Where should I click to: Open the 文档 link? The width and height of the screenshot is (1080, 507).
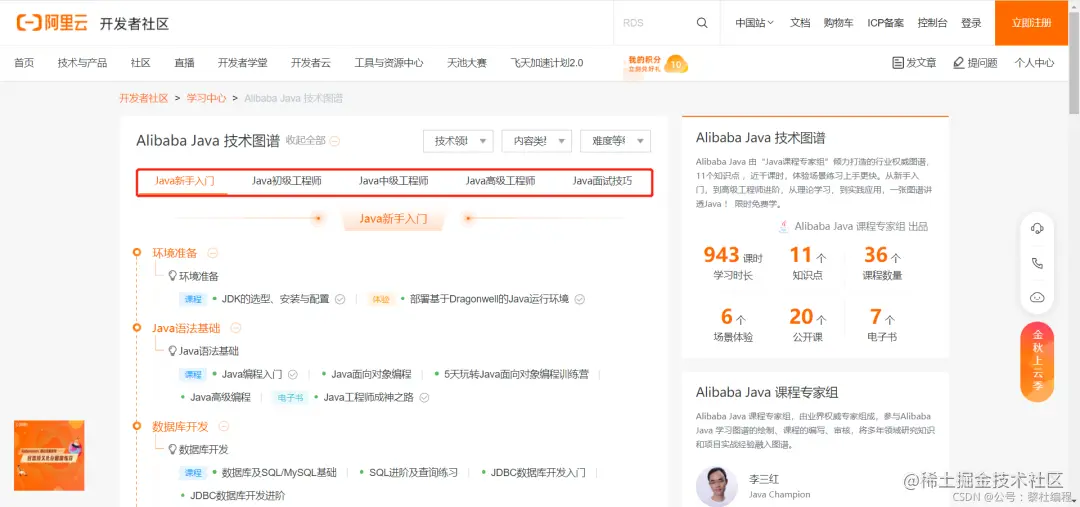800,23
